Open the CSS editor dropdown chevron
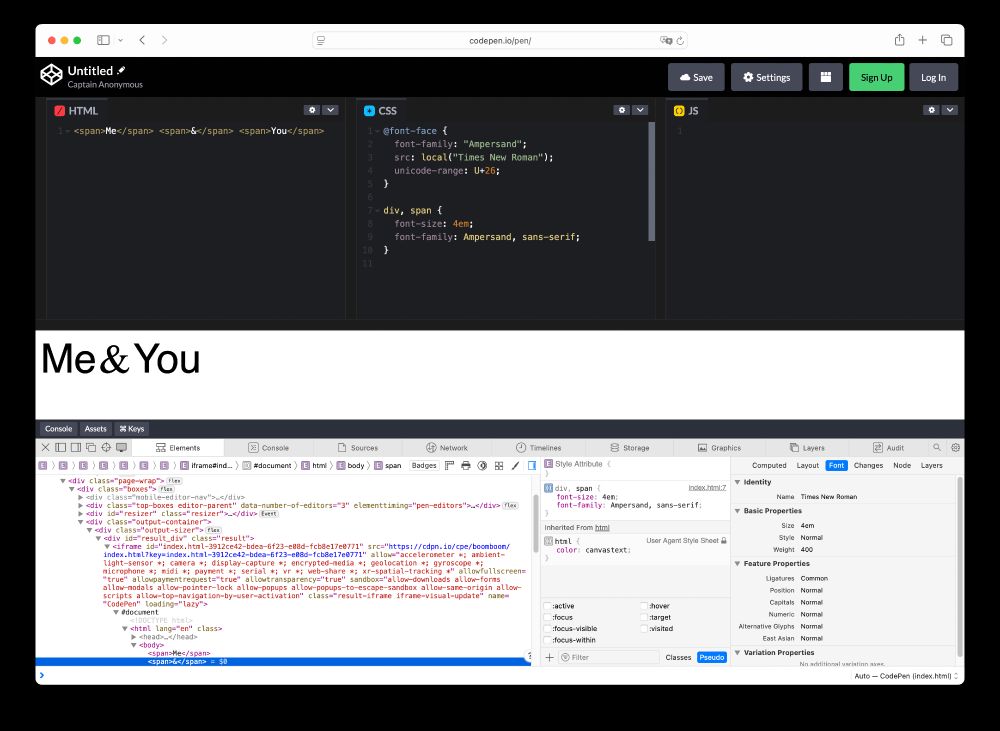The height and width of the screenshot is (731, 1000). click(x=640, y=110)
